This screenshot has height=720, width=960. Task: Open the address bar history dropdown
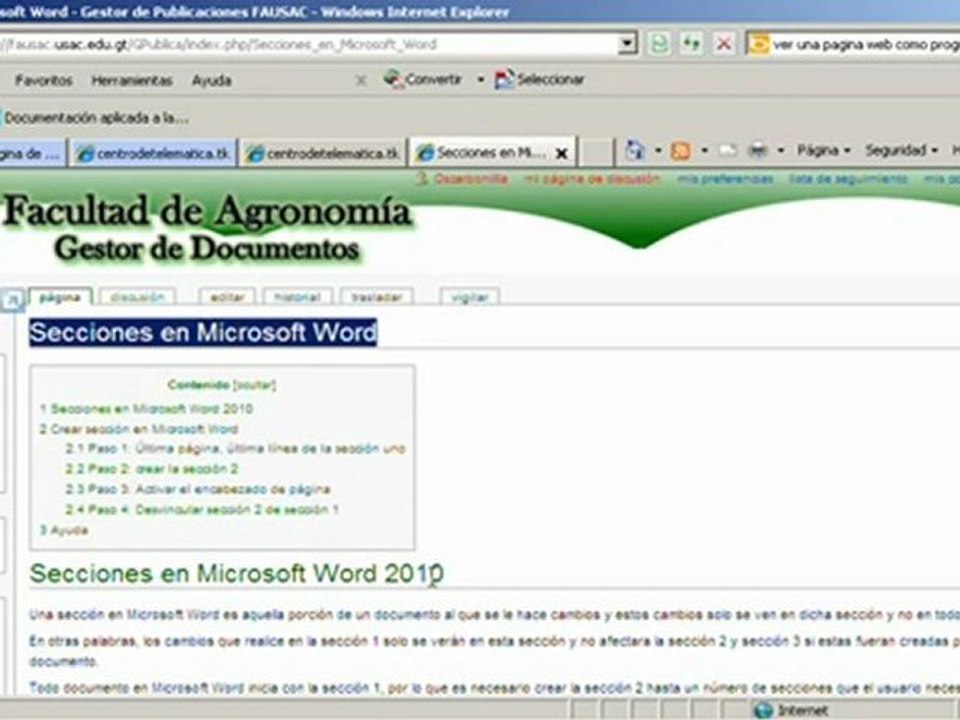click(x=627, y=43)
